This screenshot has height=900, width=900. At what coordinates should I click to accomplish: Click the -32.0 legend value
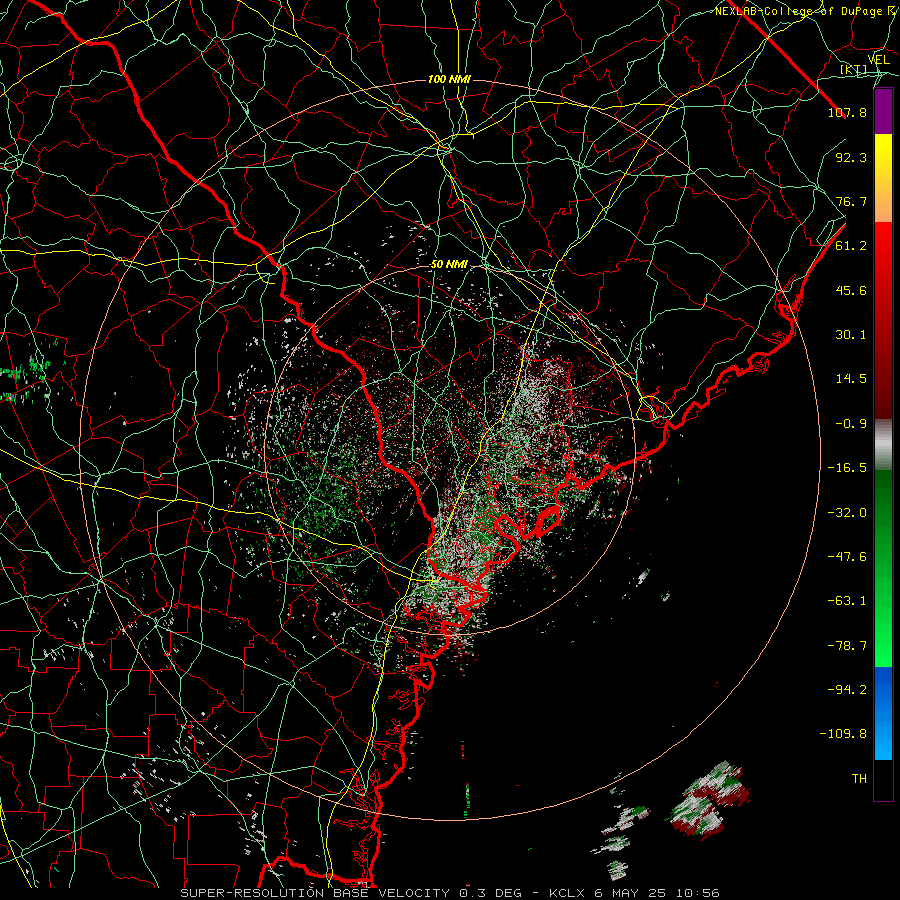click(847, 512)
